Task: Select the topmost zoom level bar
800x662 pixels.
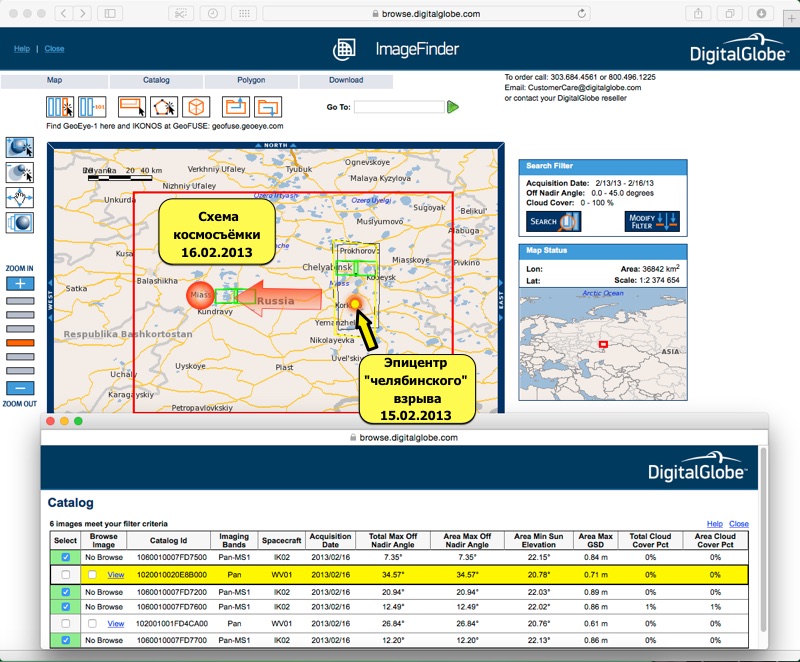Action: coord(20,301)
